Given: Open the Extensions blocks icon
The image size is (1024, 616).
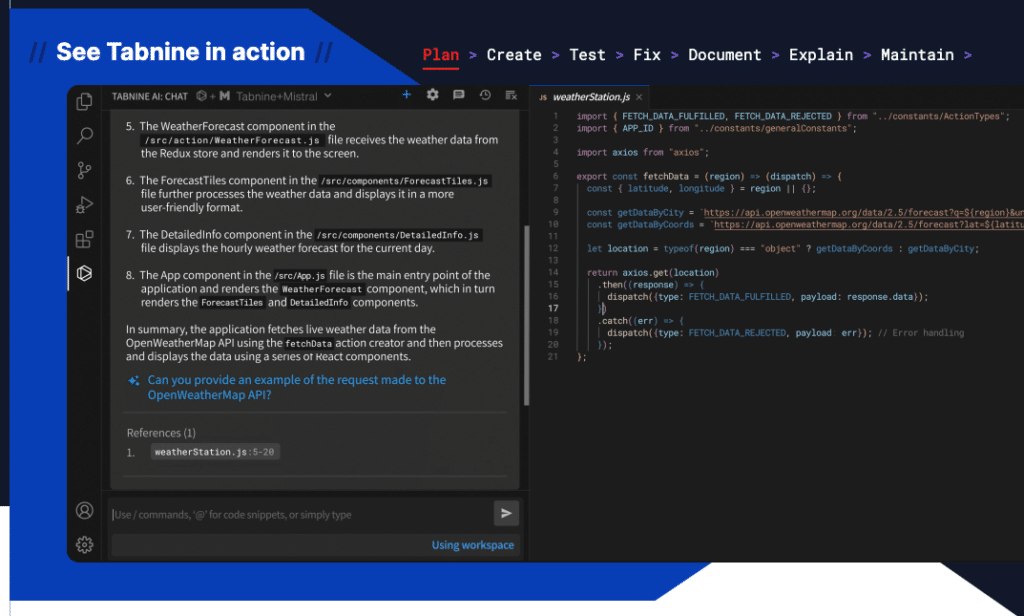Looking at the screenshot, I should coord(84,239).
